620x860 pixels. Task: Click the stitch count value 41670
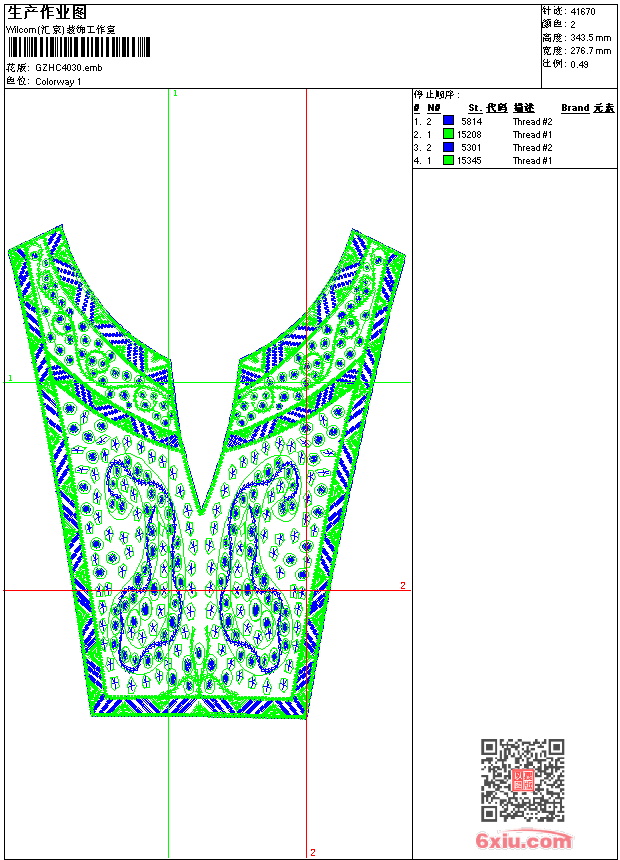tap(583, 11)
